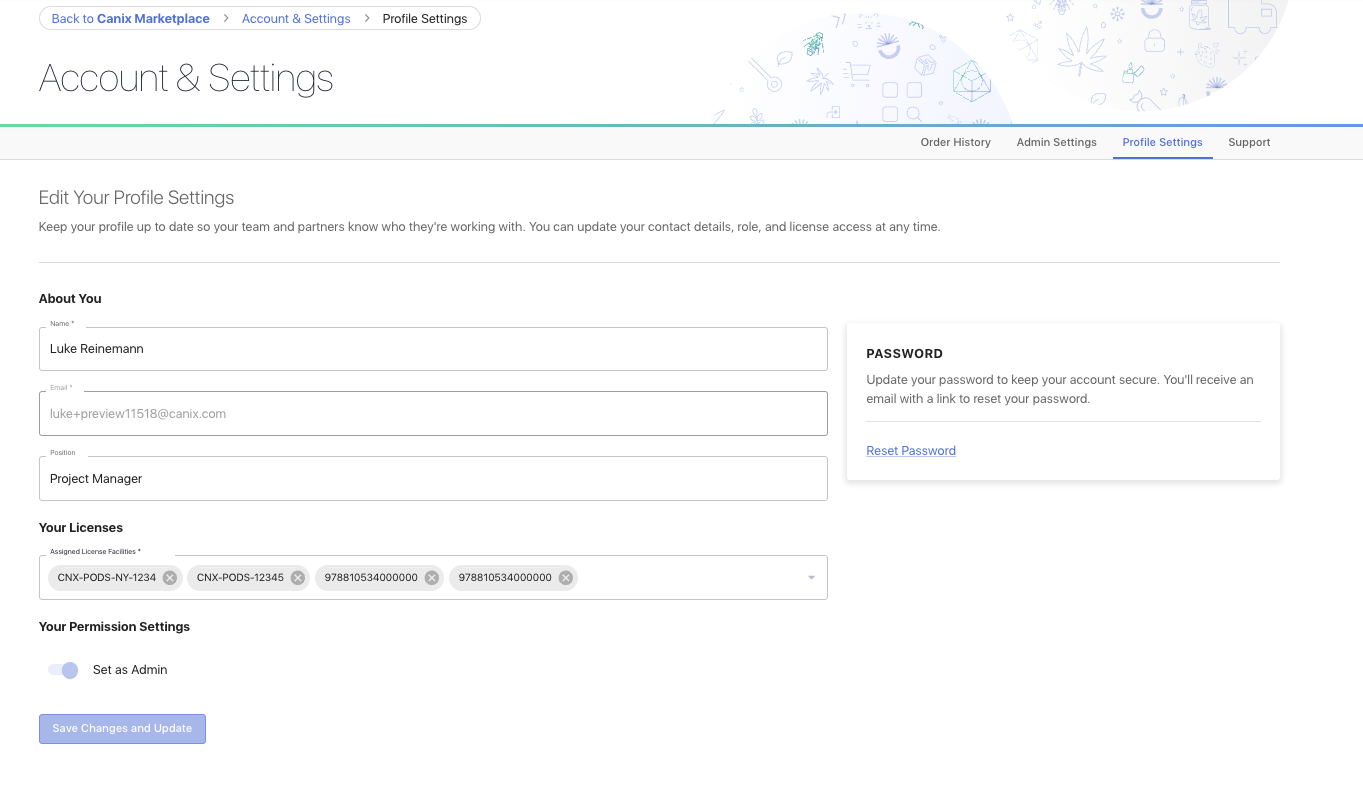The height and width of the screenshot is (790, 1363).
Task: Click the Position field showing Project Manager
Action: click(x=432, y=479)
